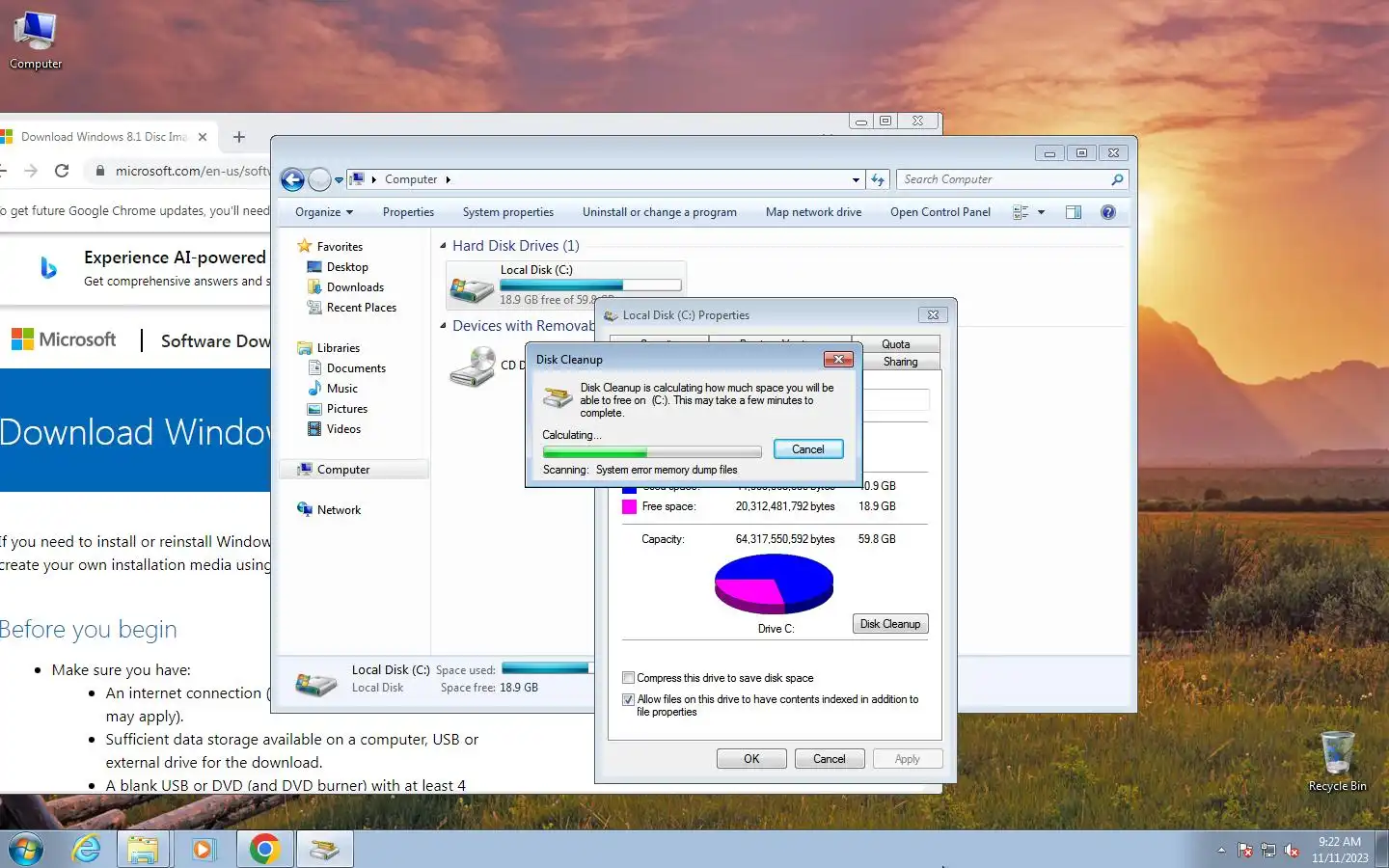1389x868 pixels.
Task: Click the Microsoft logo in Chrome page
Action: click(x=64, y=339)
